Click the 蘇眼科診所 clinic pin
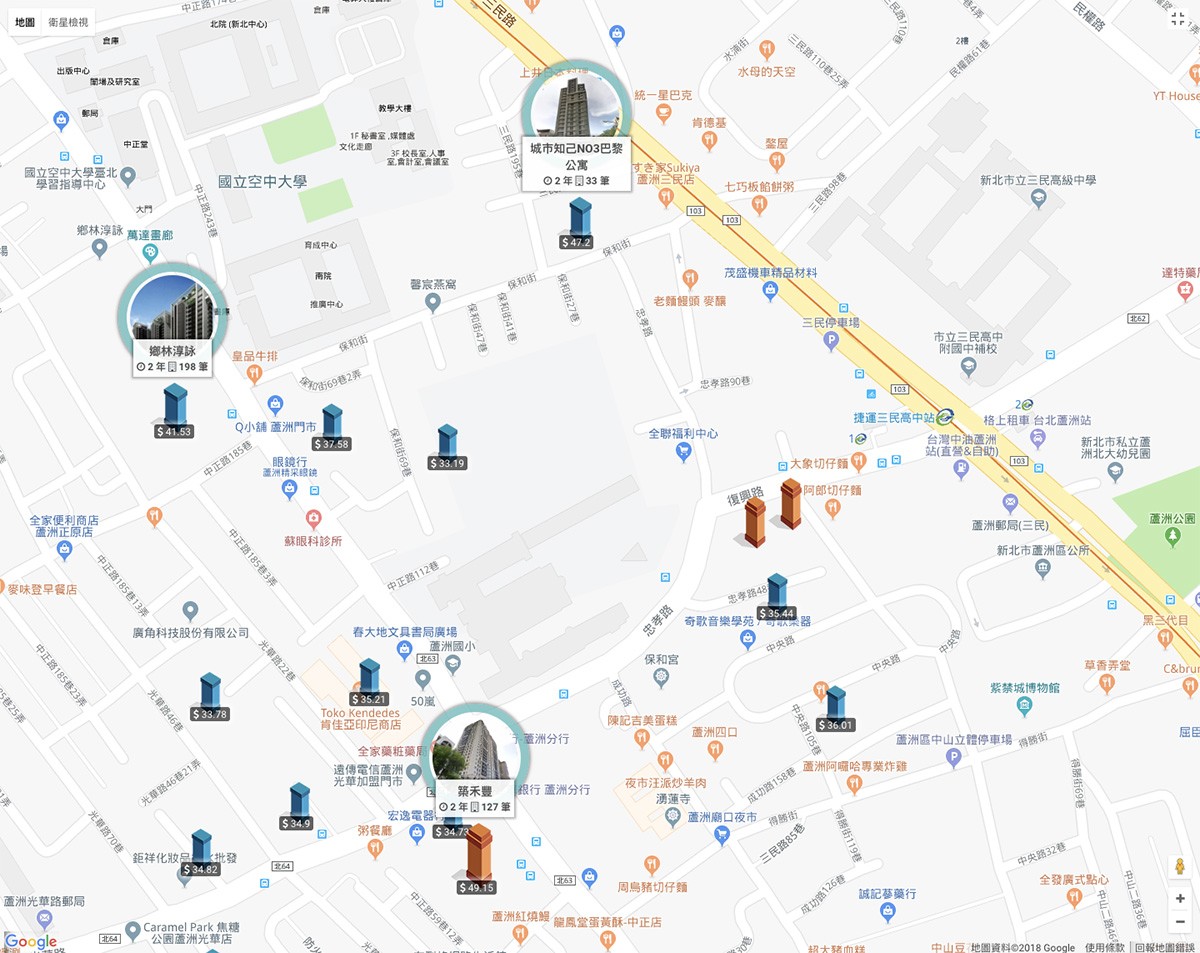 coord(314,519)
